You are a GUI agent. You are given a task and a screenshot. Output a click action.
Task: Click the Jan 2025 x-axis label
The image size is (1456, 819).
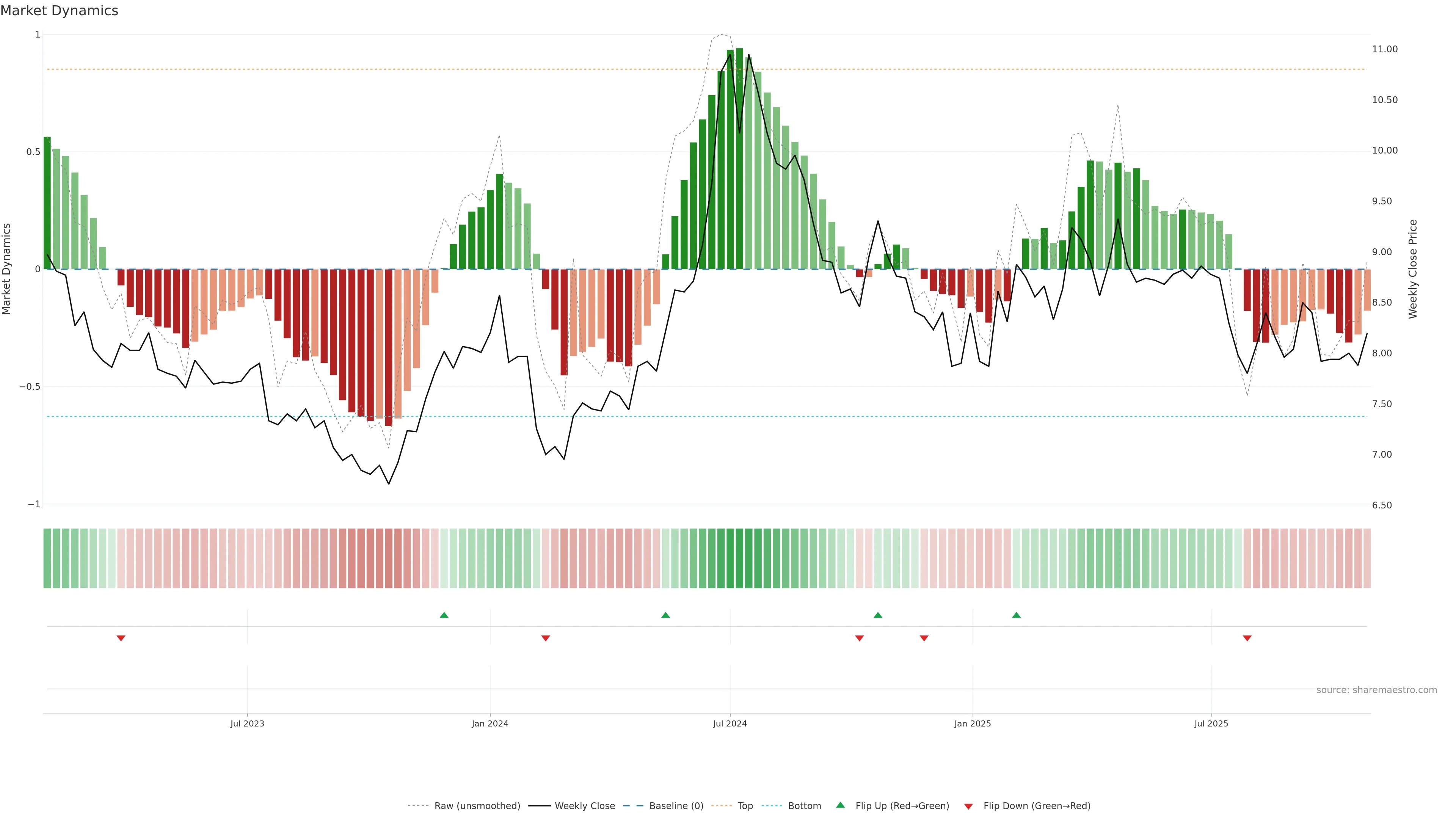tap(972, 723)
